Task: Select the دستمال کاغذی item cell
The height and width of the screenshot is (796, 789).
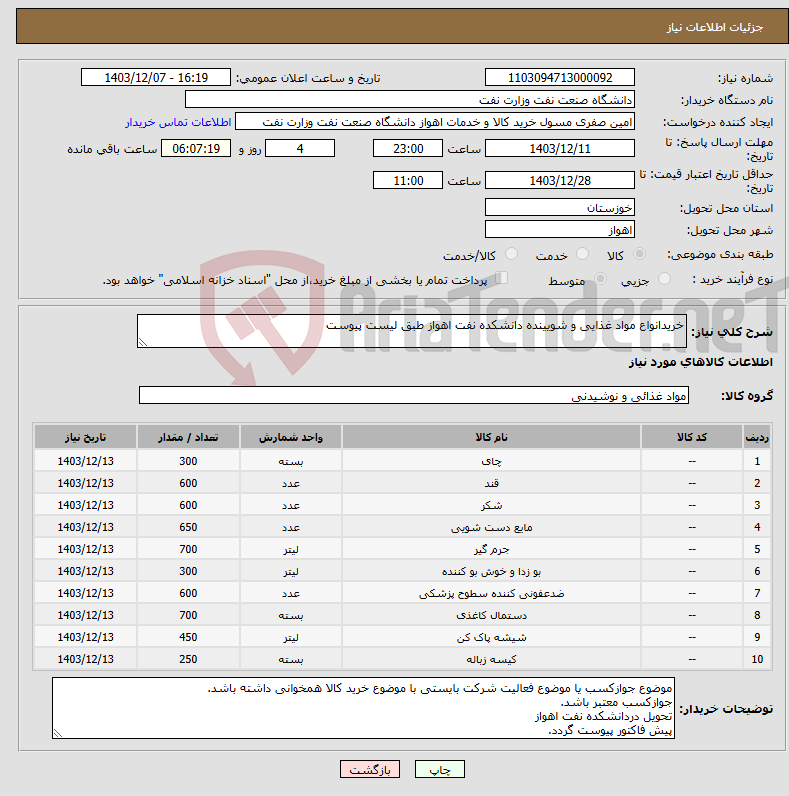Action: (x=491, y=615)
